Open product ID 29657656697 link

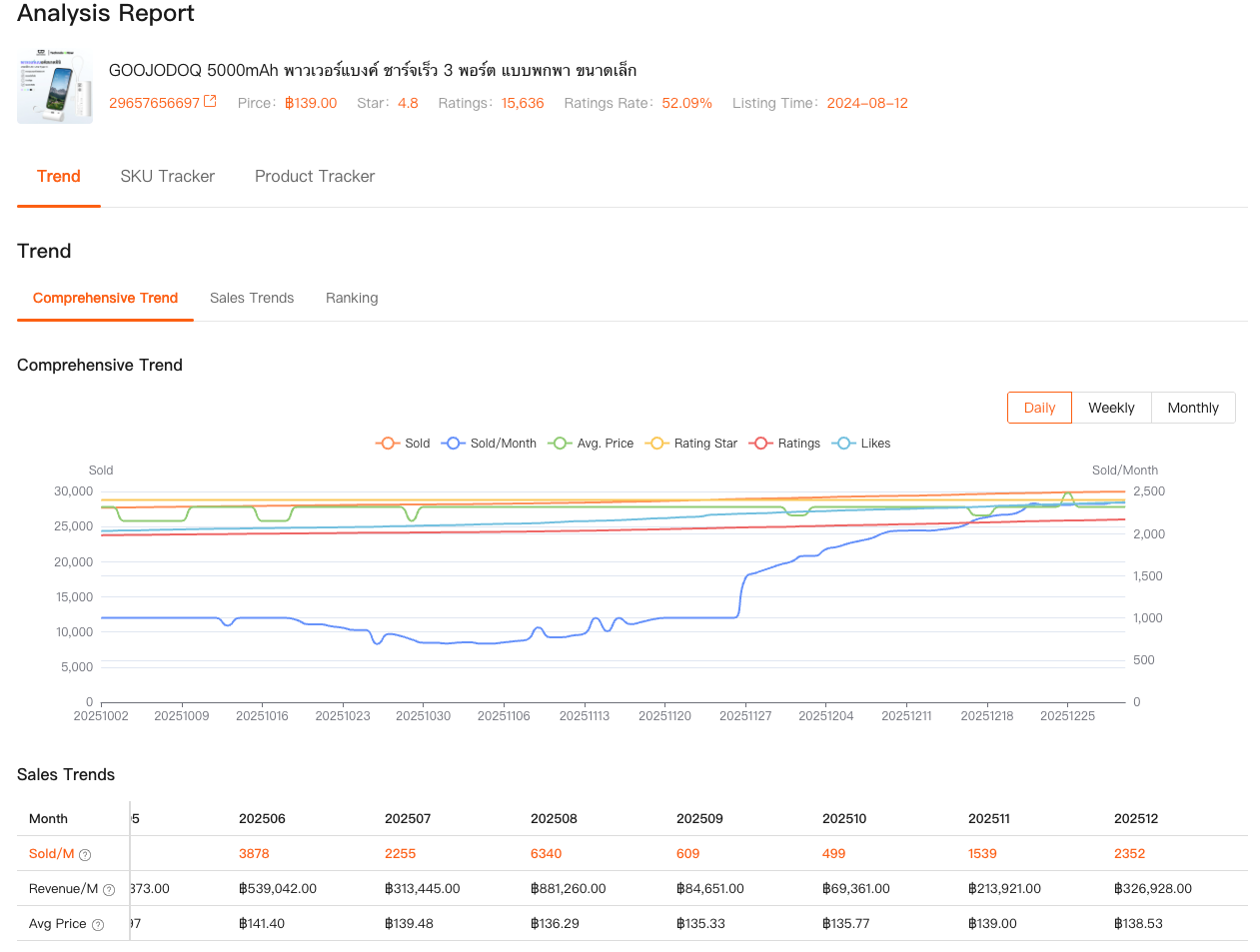point(154,103)
